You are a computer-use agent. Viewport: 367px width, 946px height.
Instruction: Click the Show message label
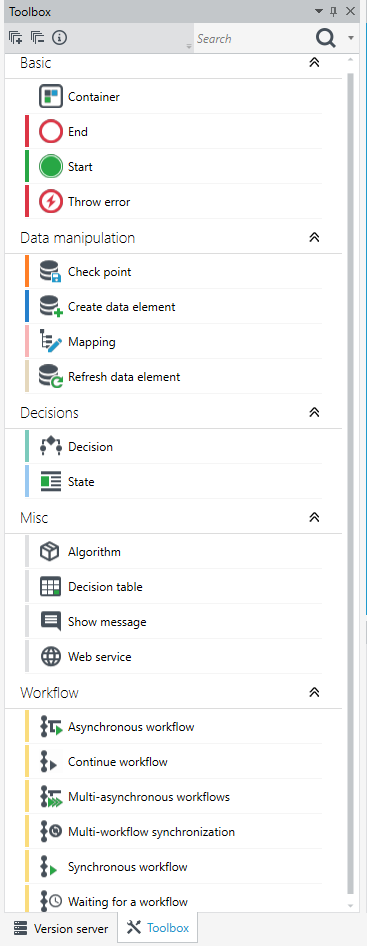pos(107,622)
